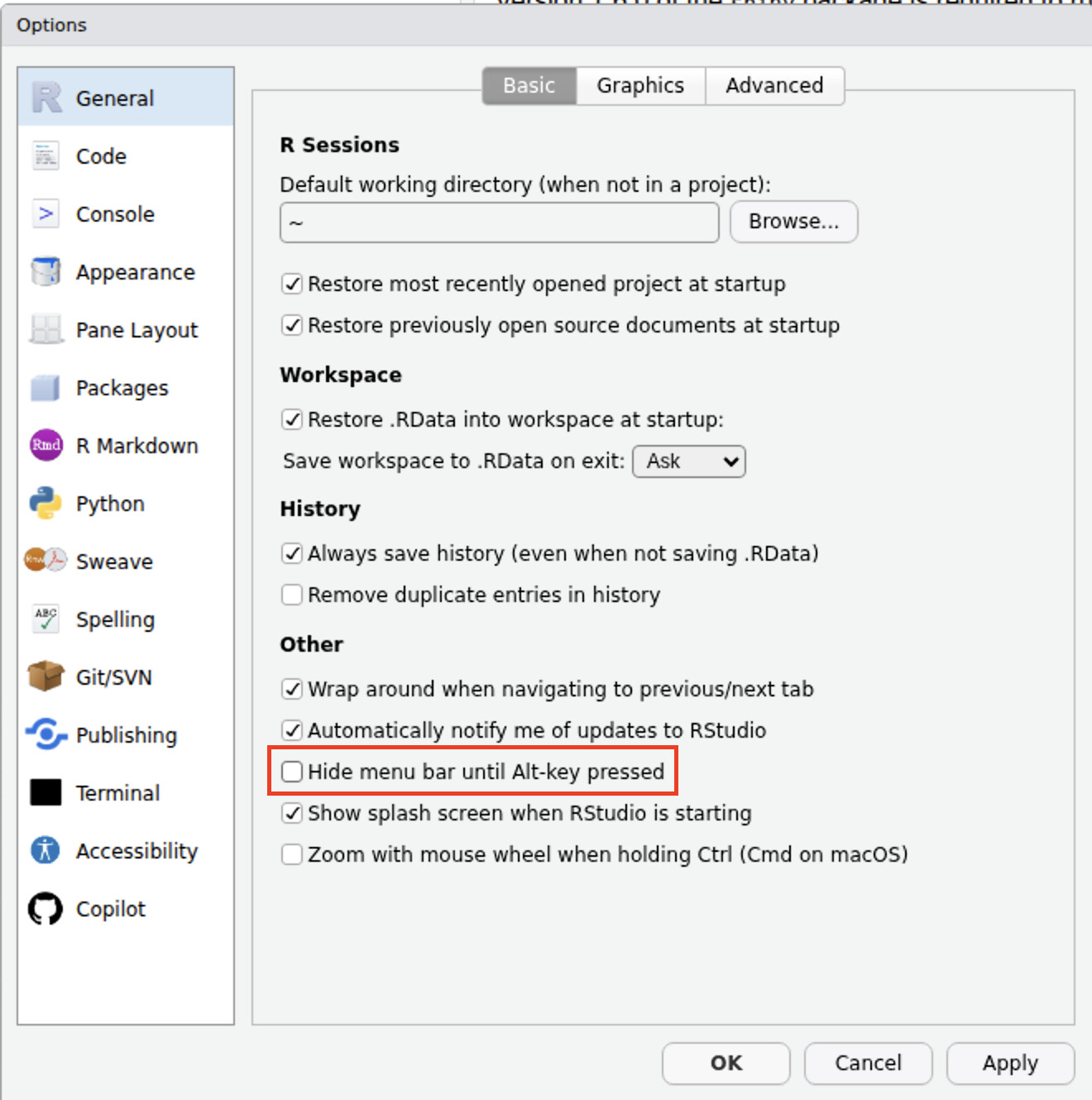
Task: Click the Browse button for working directory
Action: coord(793,221)
